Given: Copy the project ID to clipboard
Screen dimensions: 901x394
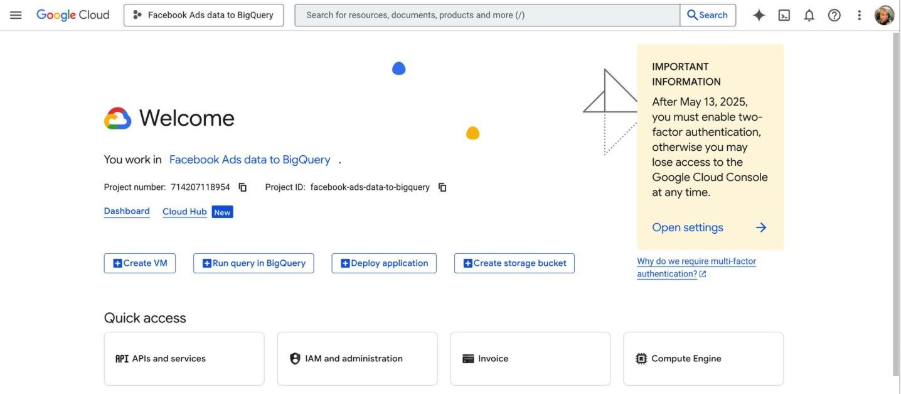Looking at the screenshot, I should [442, 187].
